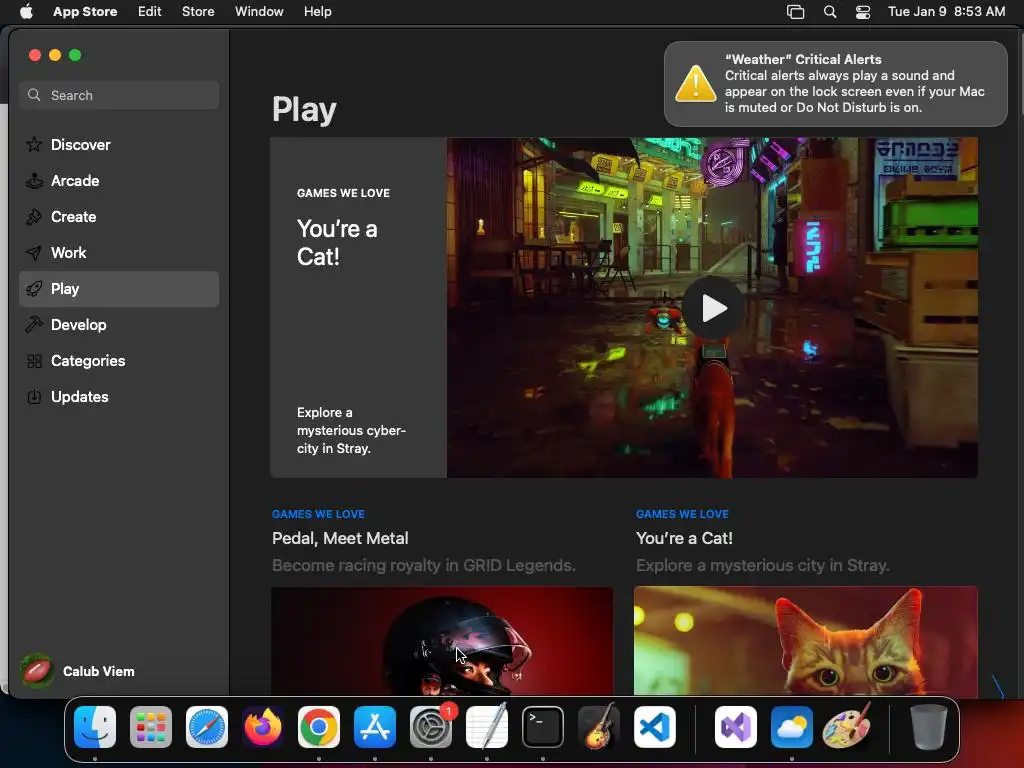Open the Develop hammer icon
The height and width of the screenshot is (768, 1024).
[x=34, y=325]
